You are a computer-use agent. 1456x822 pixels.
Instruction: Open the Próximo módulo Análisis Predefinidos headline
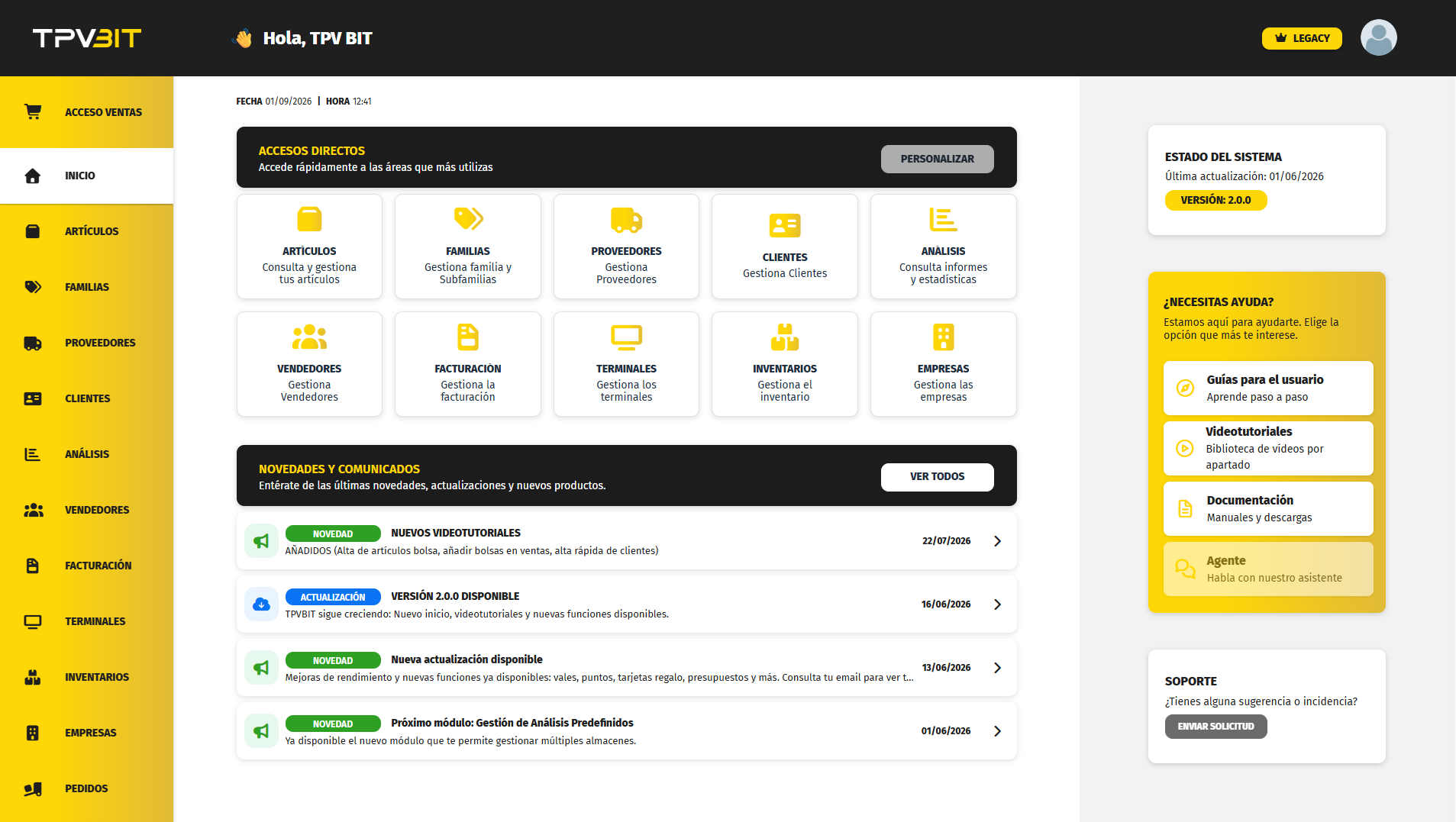click(512, 723)
